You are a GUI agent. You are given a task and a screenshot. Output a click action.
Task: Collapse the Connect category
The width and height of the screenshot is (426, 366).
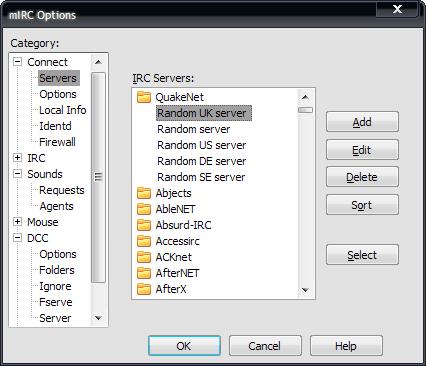17,62
